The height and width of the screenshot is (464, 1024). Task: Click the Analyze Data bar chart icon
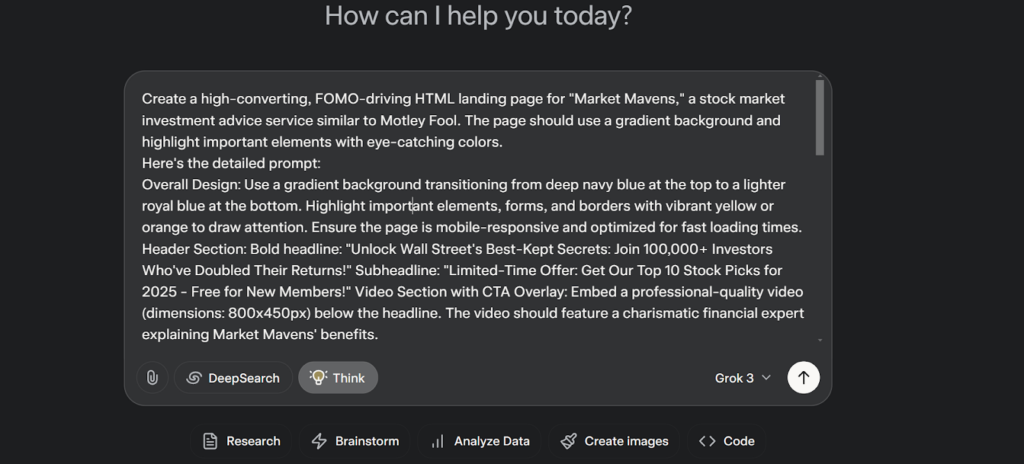point(438,441)
